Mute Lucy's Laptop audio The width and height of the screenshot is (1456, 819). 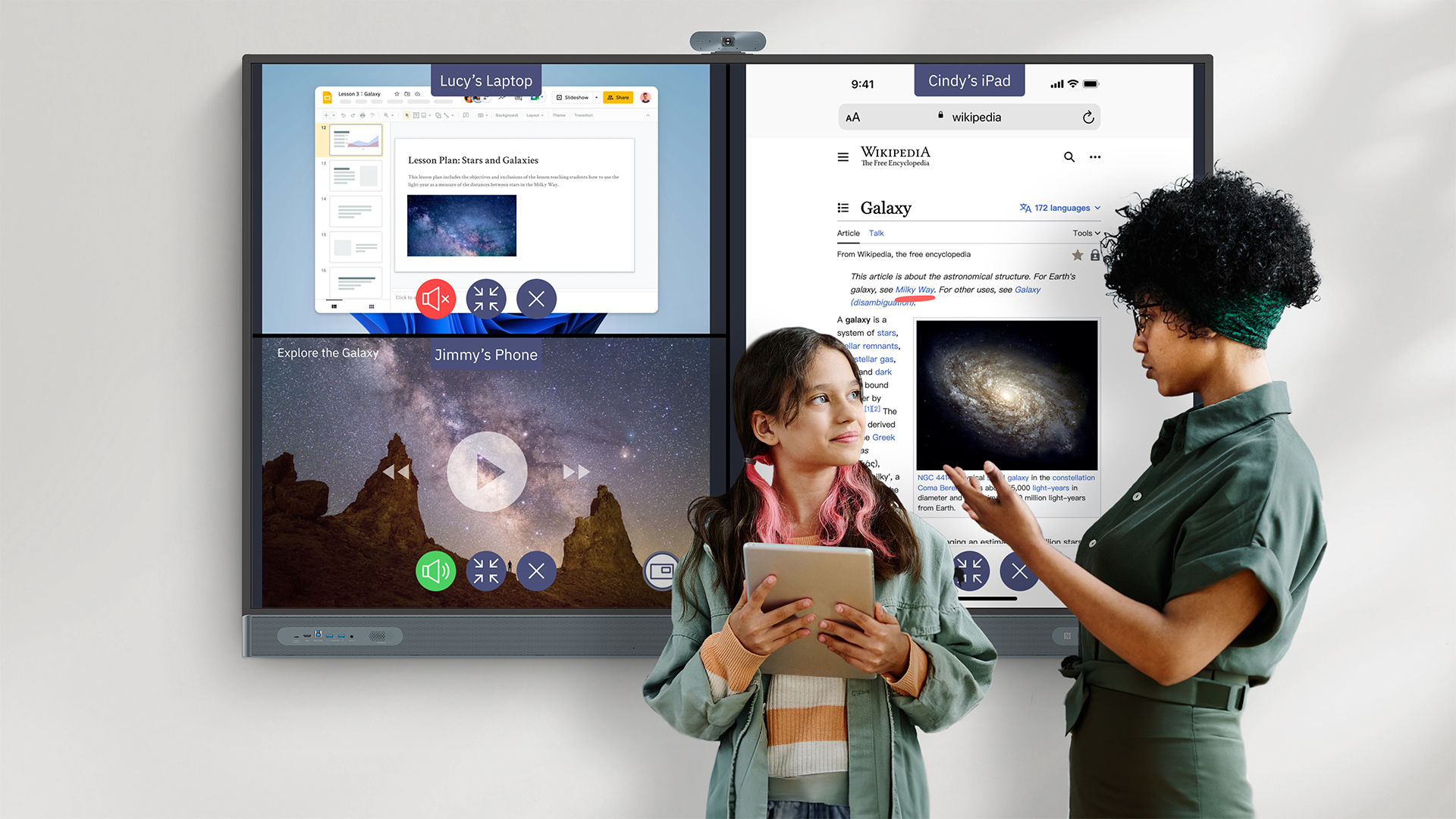tap(436, 297)
